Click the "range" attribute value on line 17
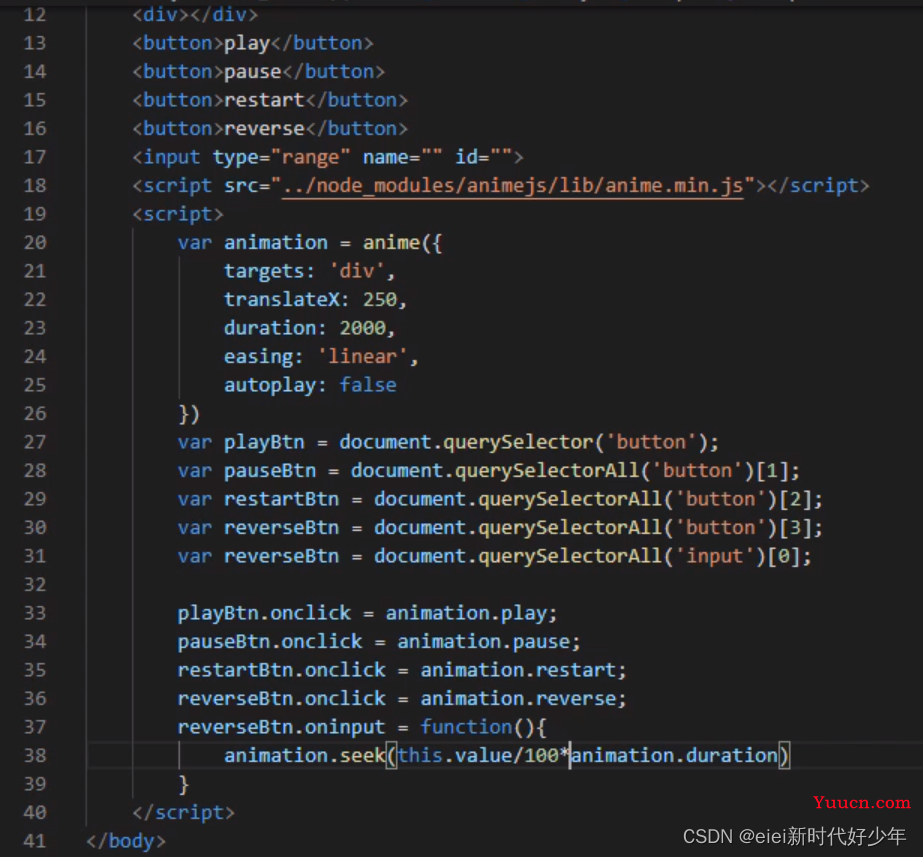Viewport: 923px width, 857px height. (310, 157)
